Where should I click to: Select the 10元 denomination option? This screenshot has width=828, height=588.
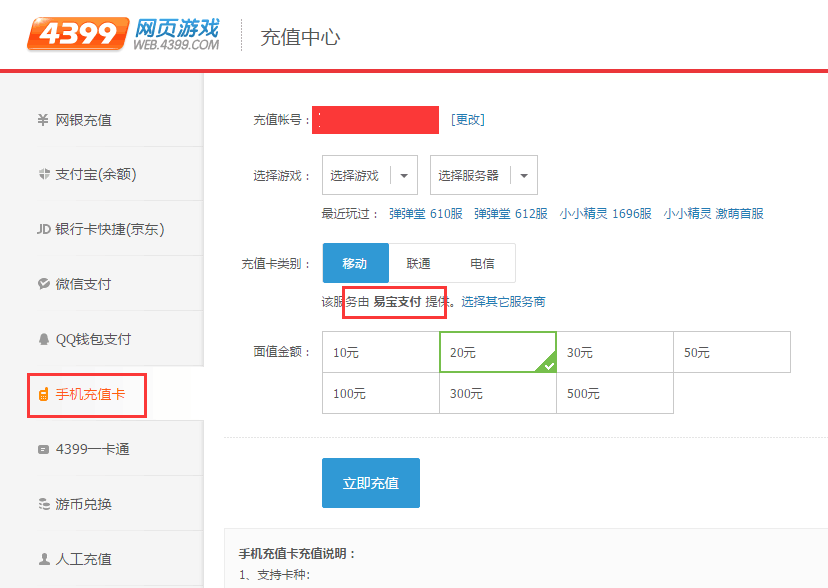pos(381,352)
